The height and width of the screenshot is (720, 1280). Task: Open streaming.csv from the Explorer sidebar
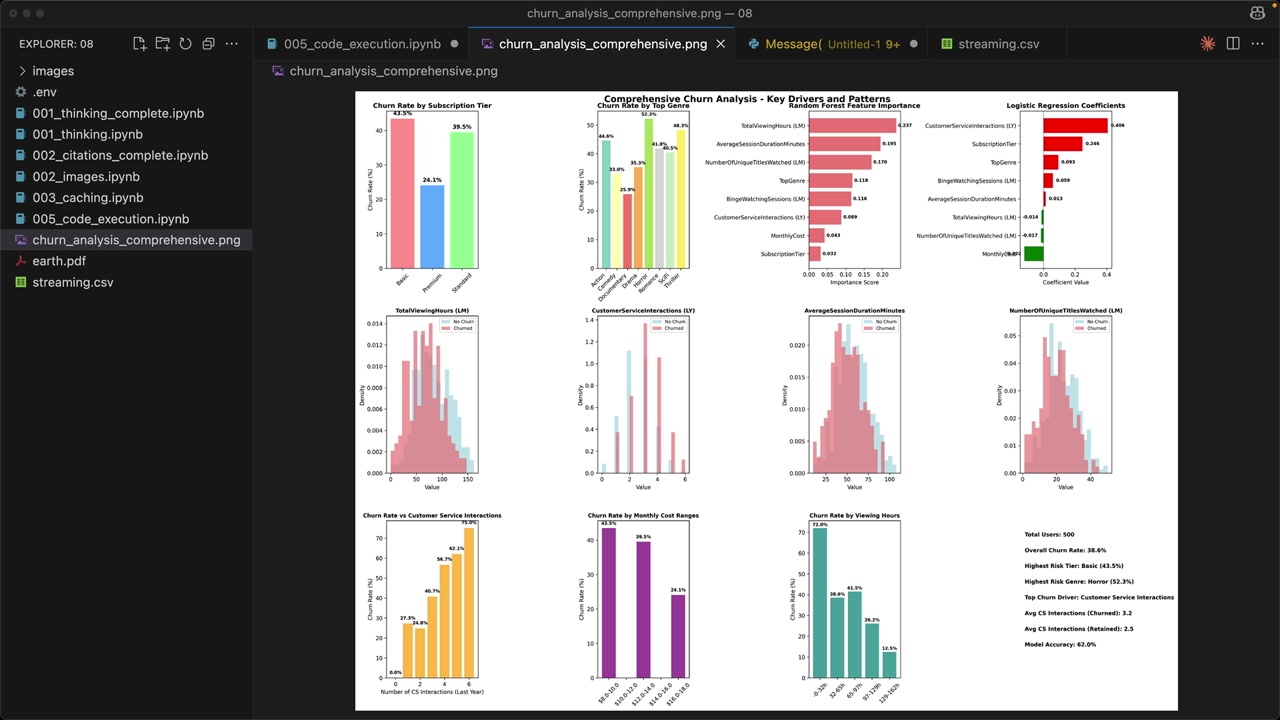tap(72, 282)
